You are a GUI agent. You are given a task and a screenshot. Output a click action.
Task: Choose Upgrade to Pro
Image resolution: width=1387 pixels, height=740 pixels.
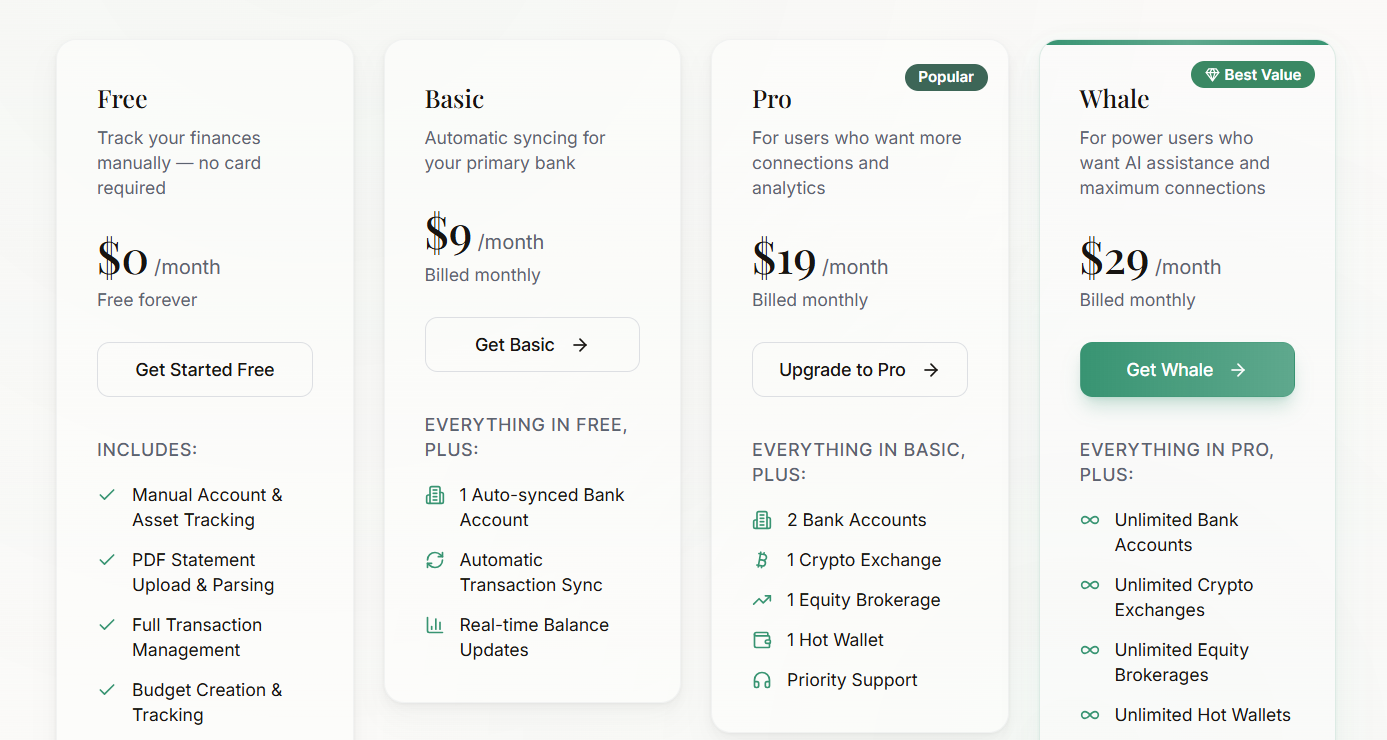[x=860, y=370]
